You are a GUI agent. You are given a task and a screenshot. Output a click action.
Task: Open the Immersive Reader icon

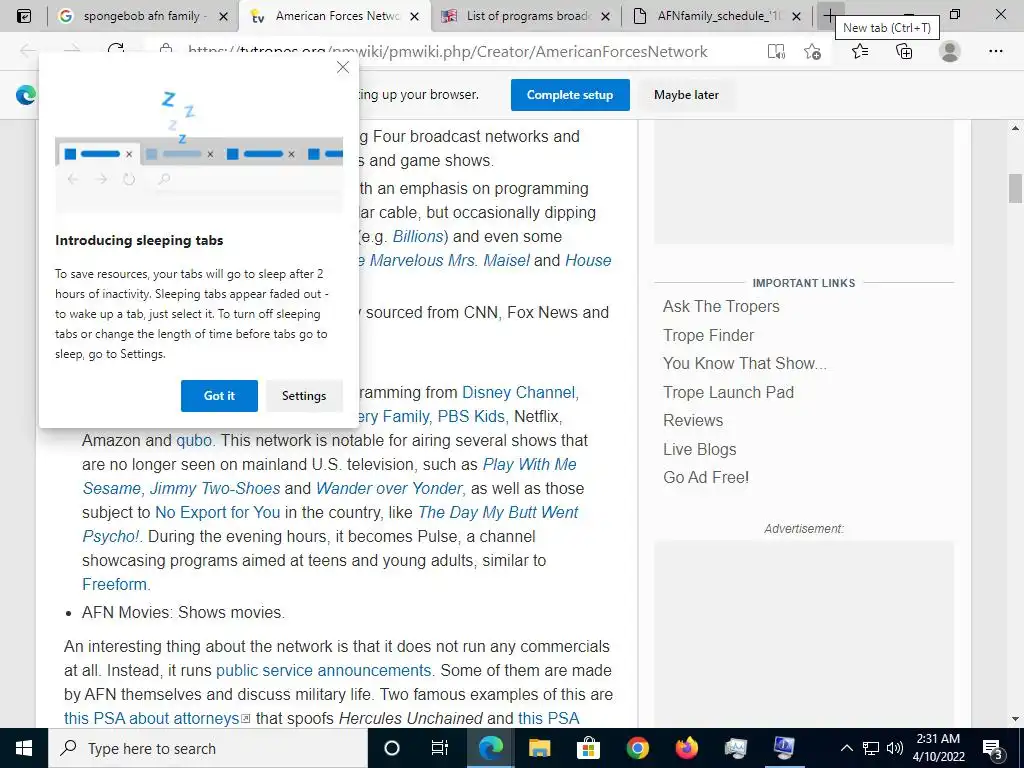[776, 52]
